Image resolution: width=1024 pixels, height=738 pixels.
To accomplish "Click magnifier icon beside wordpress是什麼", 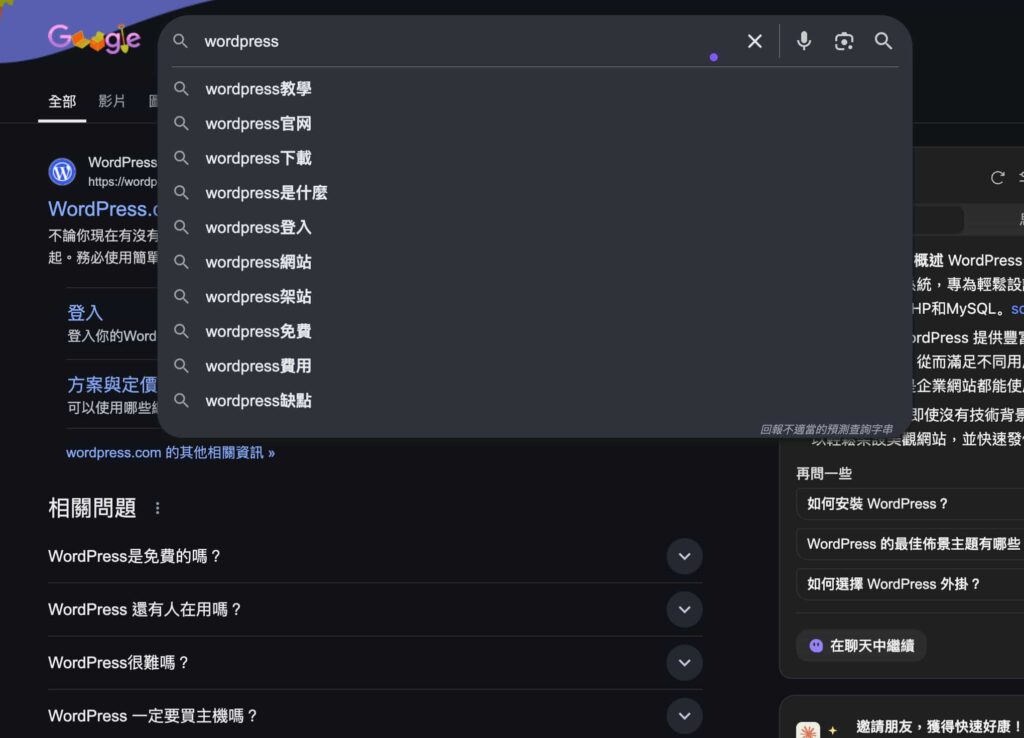I will tap(181, 192).
